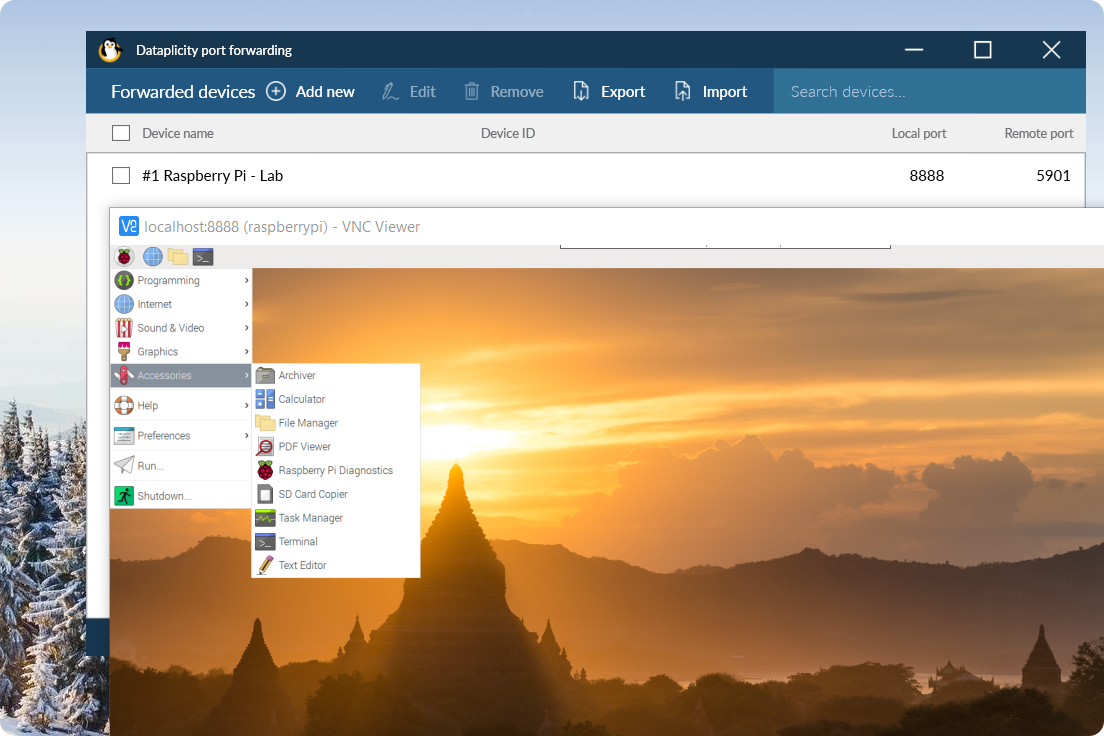Viewport: 1104px width, 736px height.
Task: Click the Help lifebuoy icon
Action: 124,406
